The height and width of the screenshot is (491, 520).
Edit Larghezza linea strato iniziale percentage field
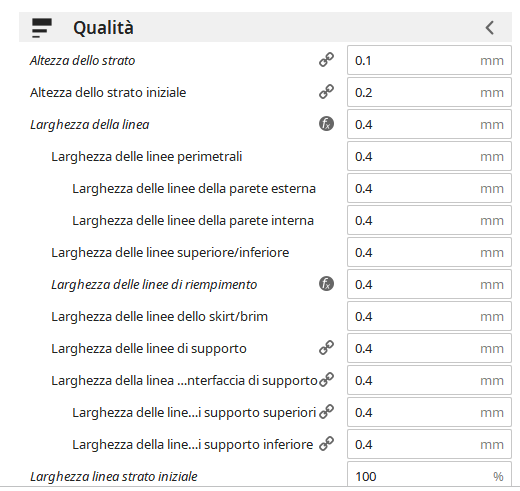point(429,475)
